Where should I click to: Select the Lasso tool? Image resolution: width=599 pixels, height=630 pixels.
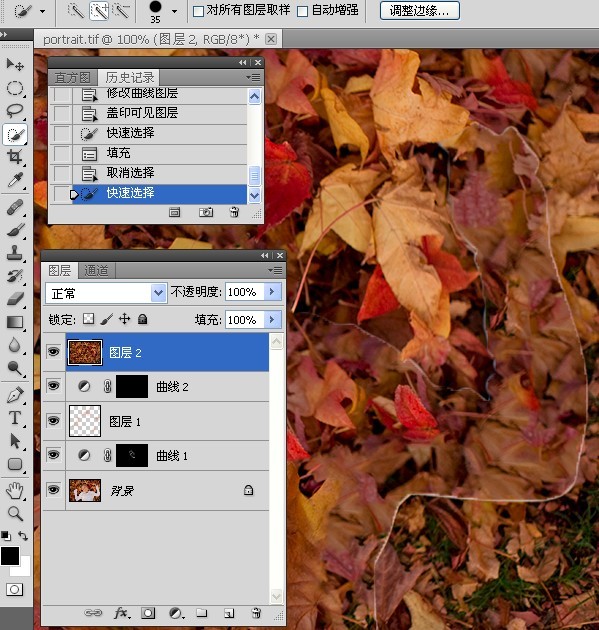15,110
